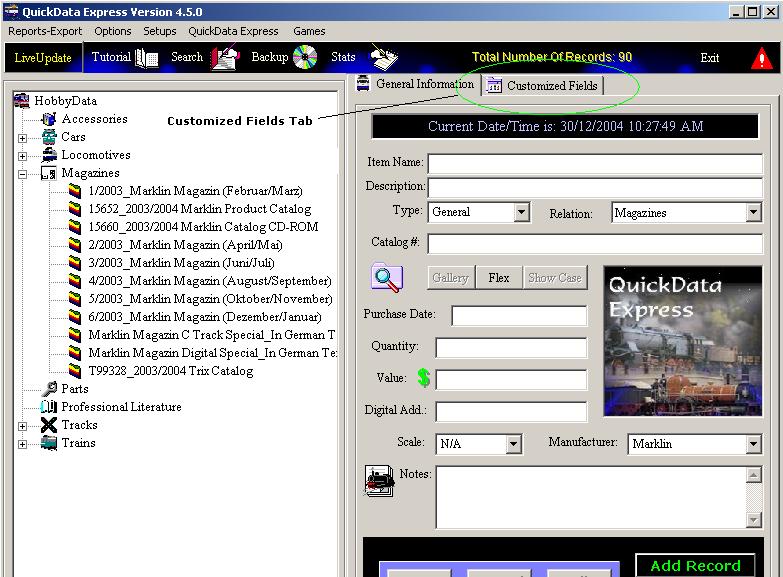Open the Tutorial book icon
The width and height of the screenshot is (783, 577).
147,58
